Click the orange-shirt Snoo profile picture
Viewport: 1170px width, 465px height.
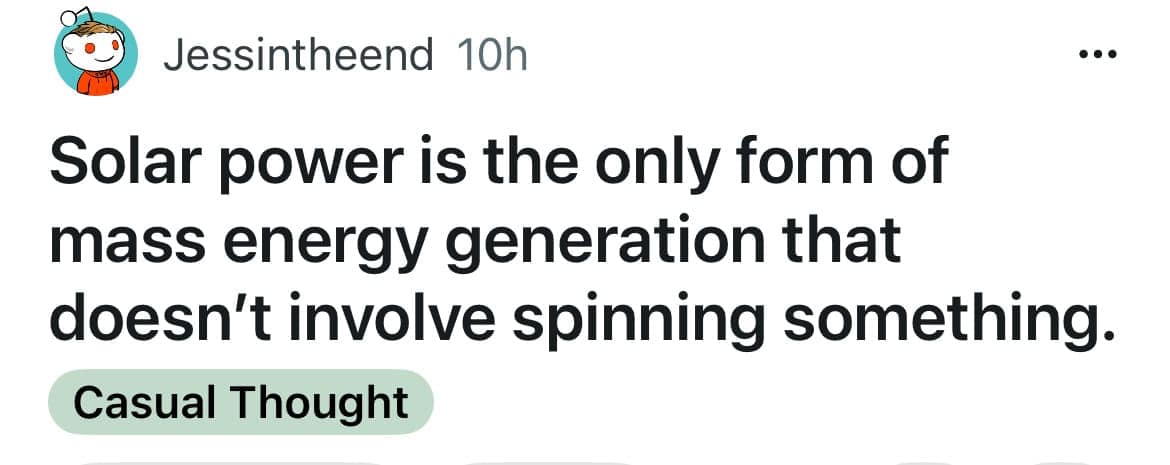[x=93, y=56]
